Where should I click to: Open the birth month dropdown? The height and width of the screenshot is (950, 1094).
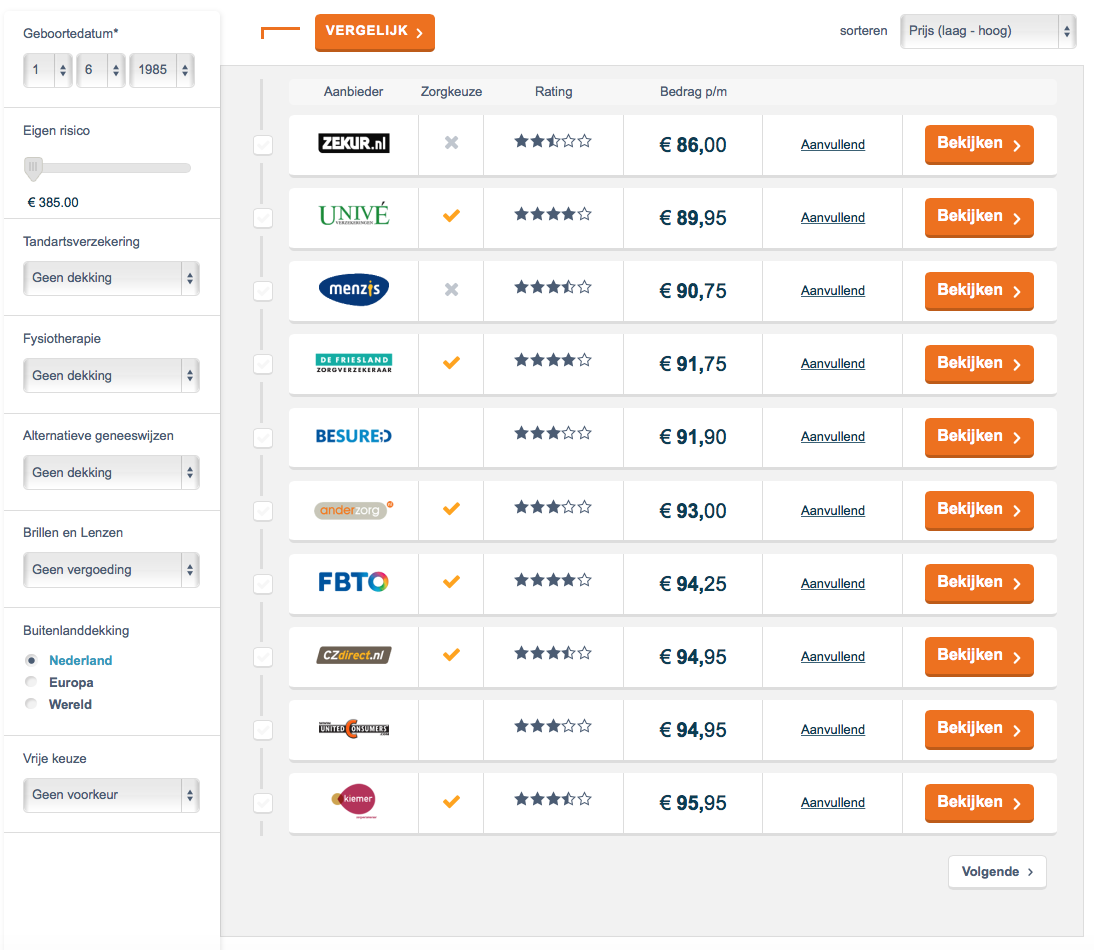(x=100, y=70)
